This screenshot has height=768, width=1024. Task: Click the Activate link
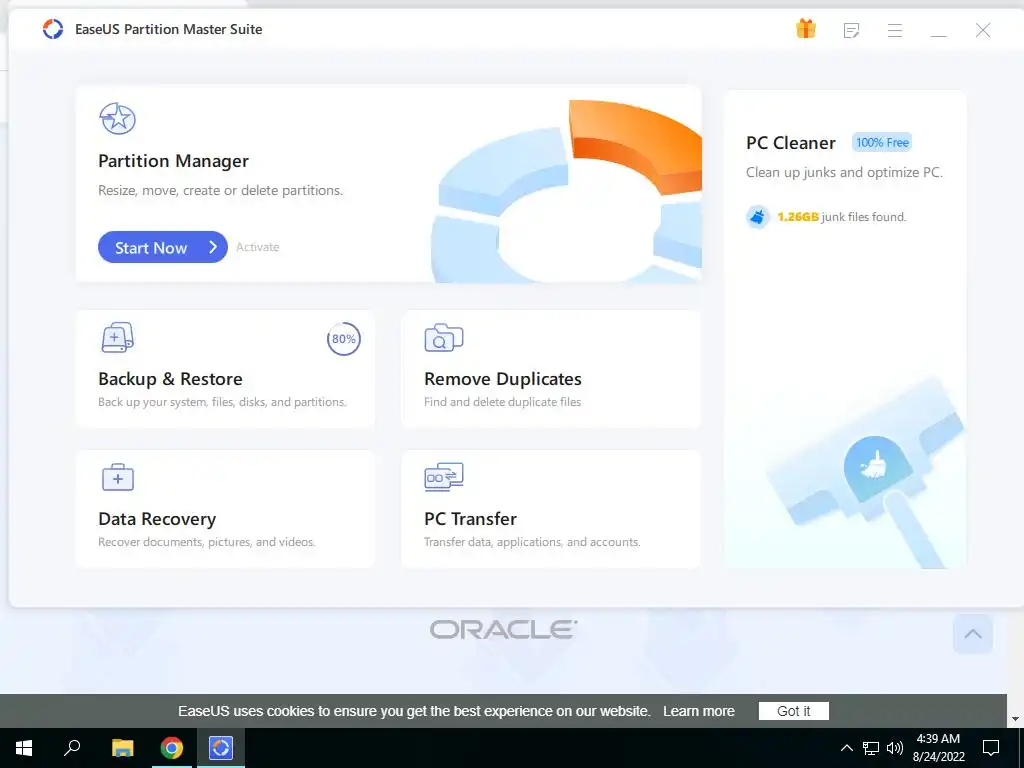pyautogui.click(x=257, y=247)
